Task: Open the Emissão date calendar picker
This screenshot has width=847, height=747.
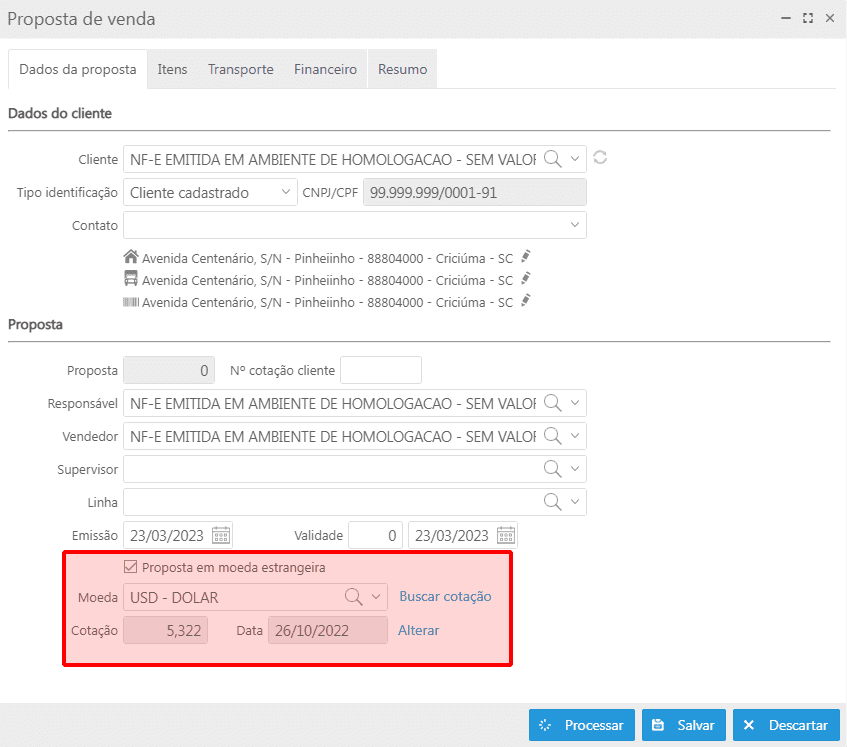Action: pyautogui.click(x=221, y=535)
